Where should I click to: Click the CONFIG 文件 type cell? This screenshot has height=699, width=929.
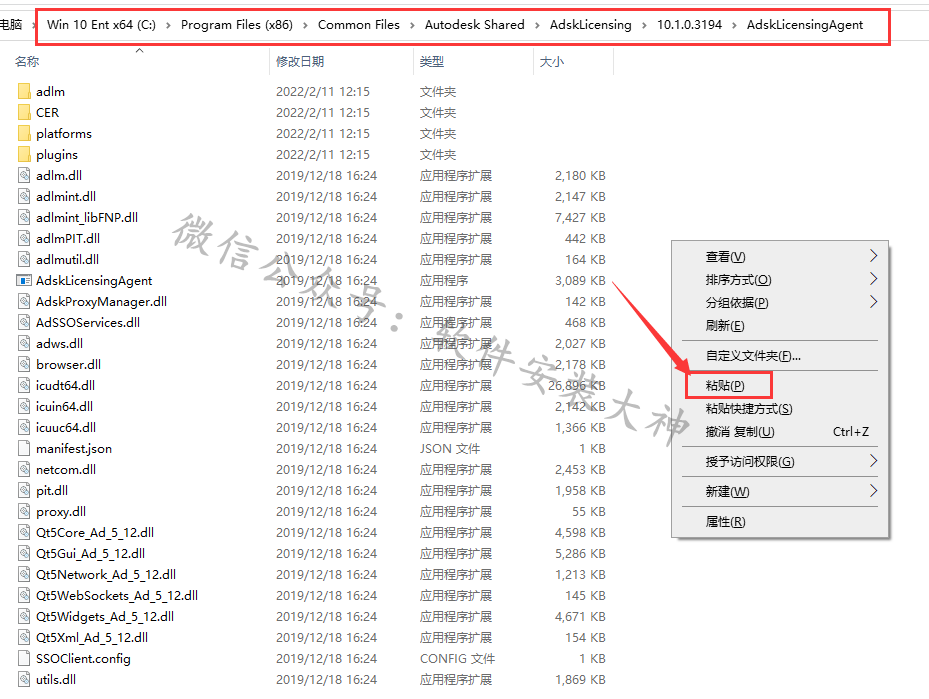point(457,659)
